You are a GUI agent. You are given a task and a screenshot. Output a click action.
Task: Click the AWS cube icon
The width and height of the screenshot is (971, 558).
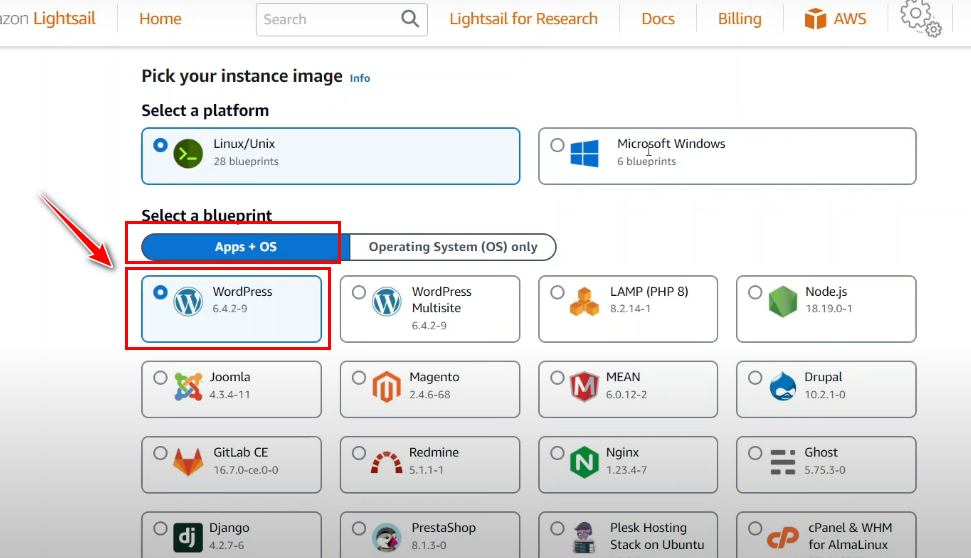(x=815, y=19)
